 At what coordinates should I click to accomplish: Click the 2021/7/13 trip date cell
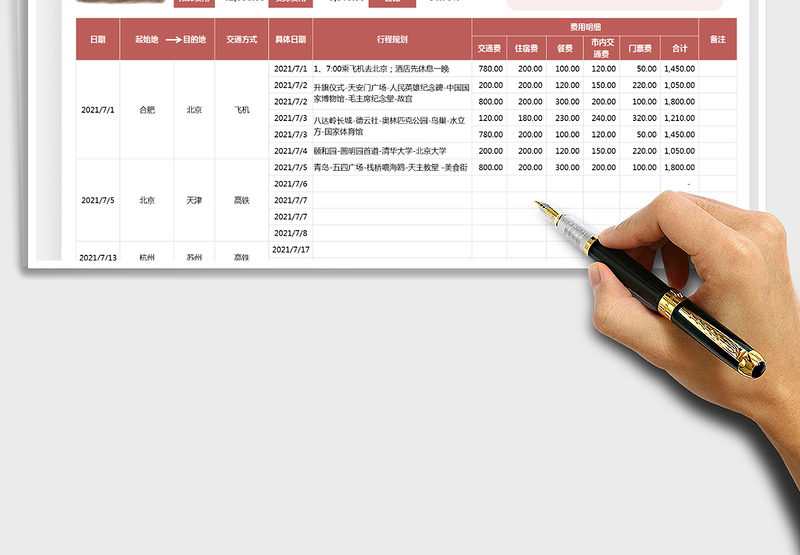98,257
